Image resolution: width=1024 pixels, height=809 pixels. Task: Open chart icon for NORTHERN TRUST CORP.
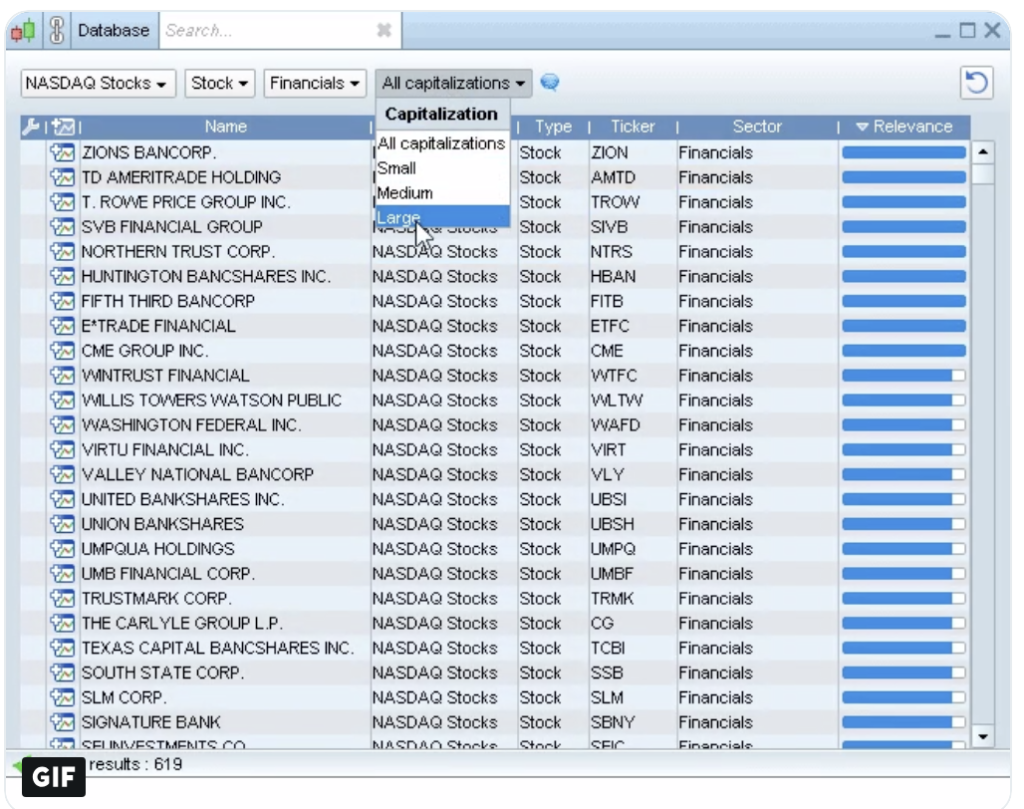point(62,252)
